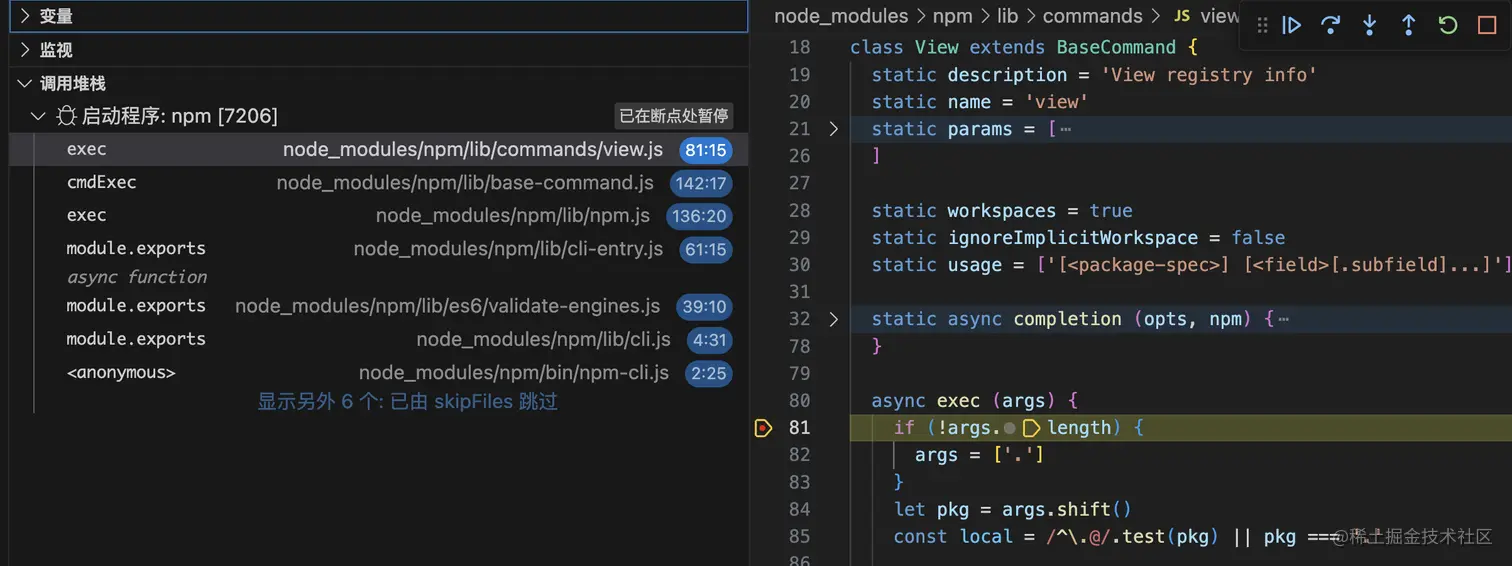Click 'View registry info' string on line 19
Image resolution: width=1512 pixels, height=566 pixels.
click(x=1209, y=75)
